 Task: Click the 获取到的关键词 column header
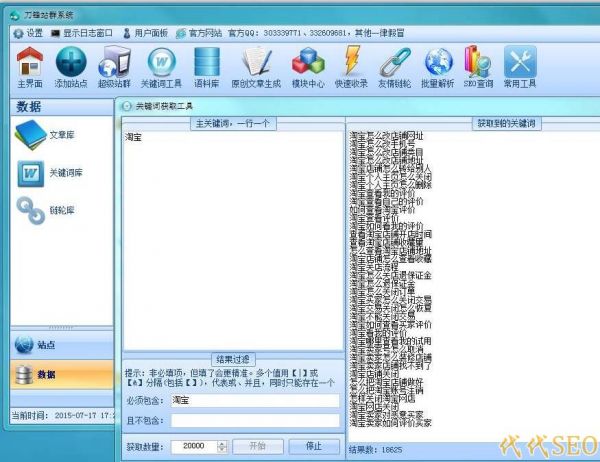tap(506, 123)
